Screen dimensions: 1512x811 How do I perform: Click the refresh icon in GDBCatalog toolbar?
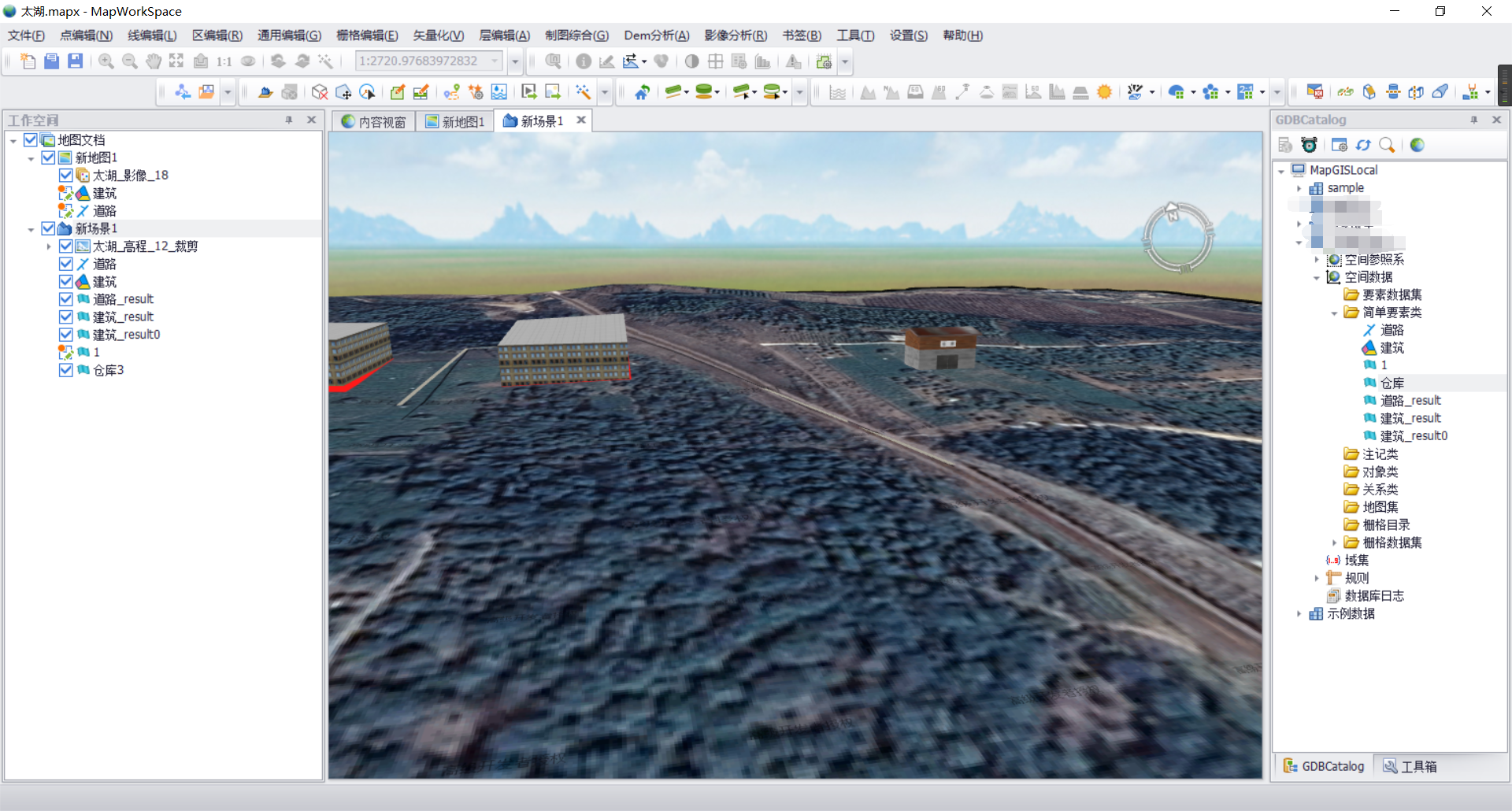click(1363, 145)
